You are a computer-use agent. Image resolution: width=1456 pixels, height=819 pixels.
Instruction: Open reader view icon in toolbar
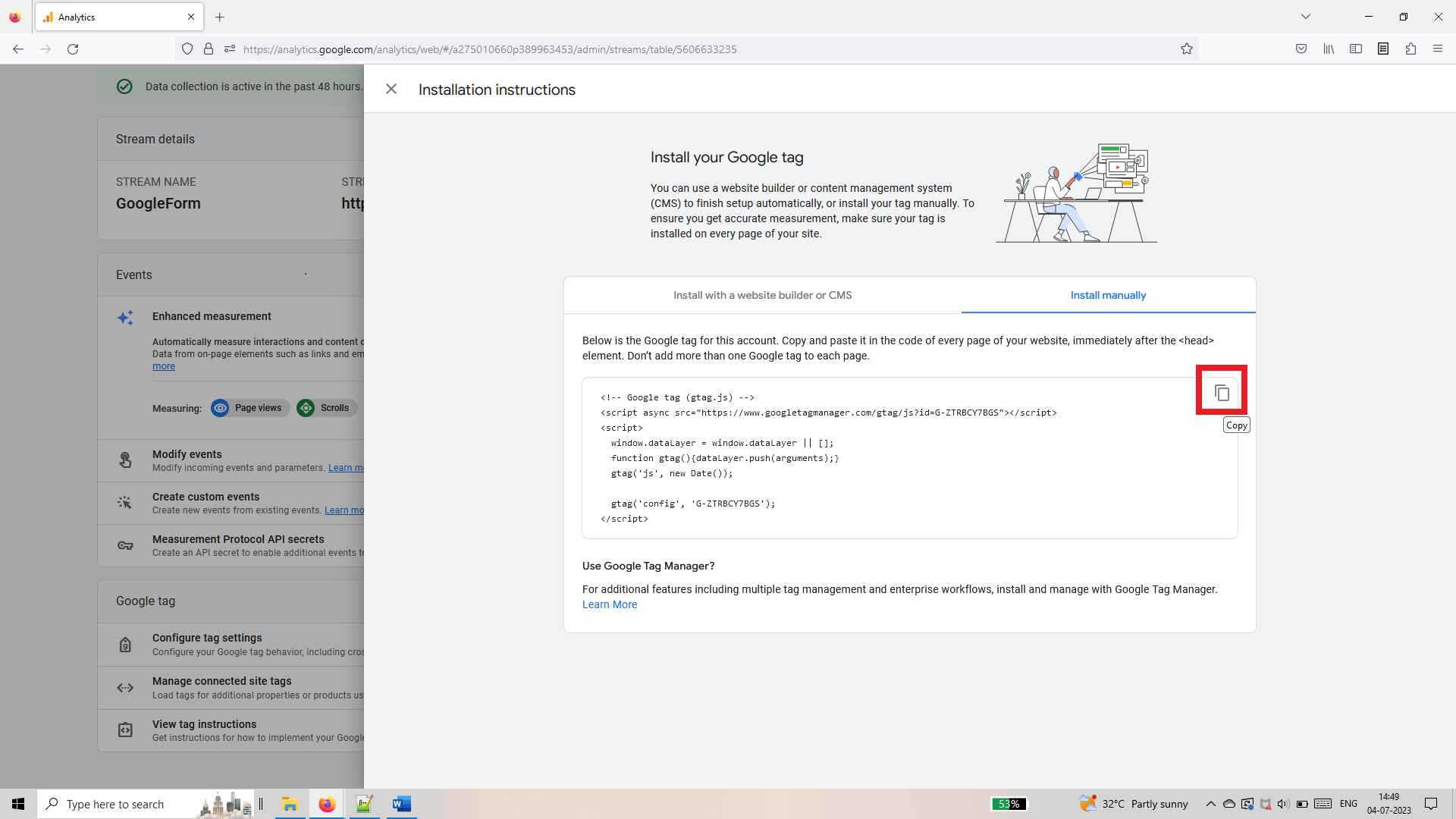click(x=1383, y=49)
